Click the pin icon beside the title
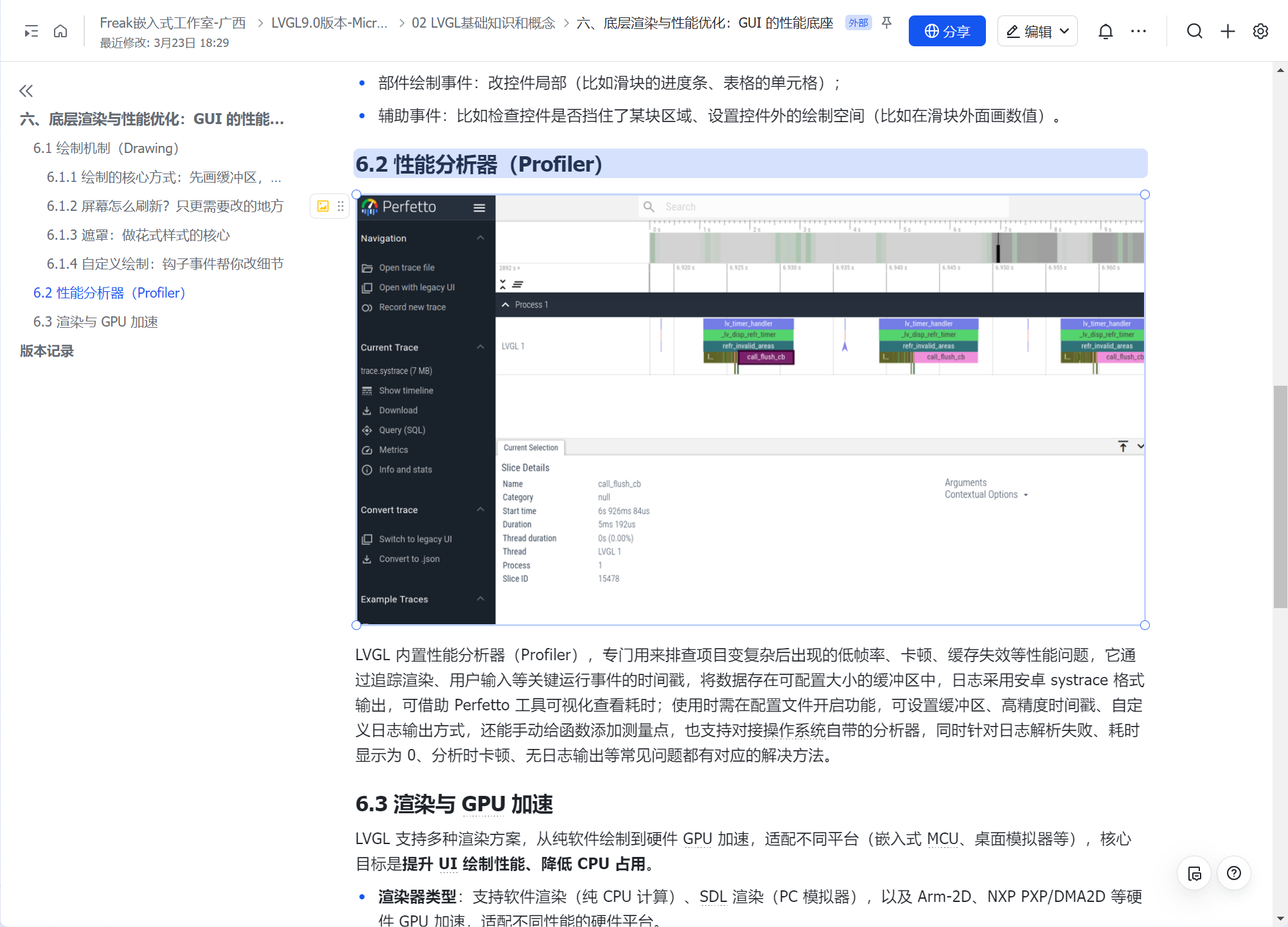 887,23
